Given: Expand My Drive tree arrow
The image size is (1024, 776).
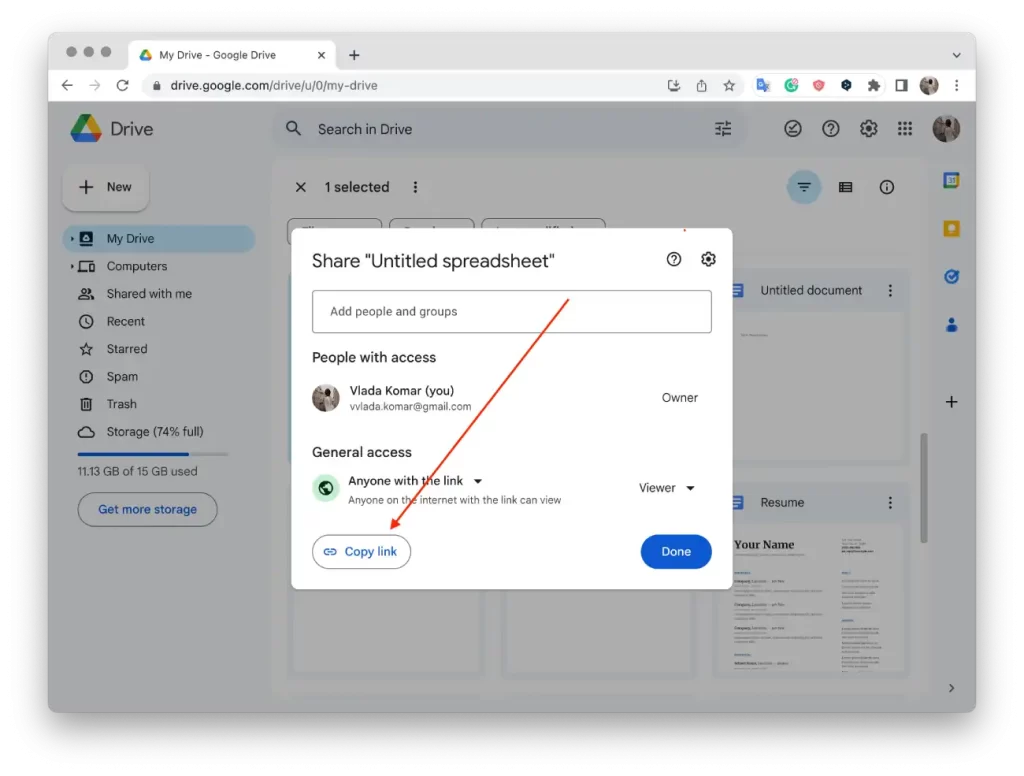Looking at the screenshot, I should (72, 239).
